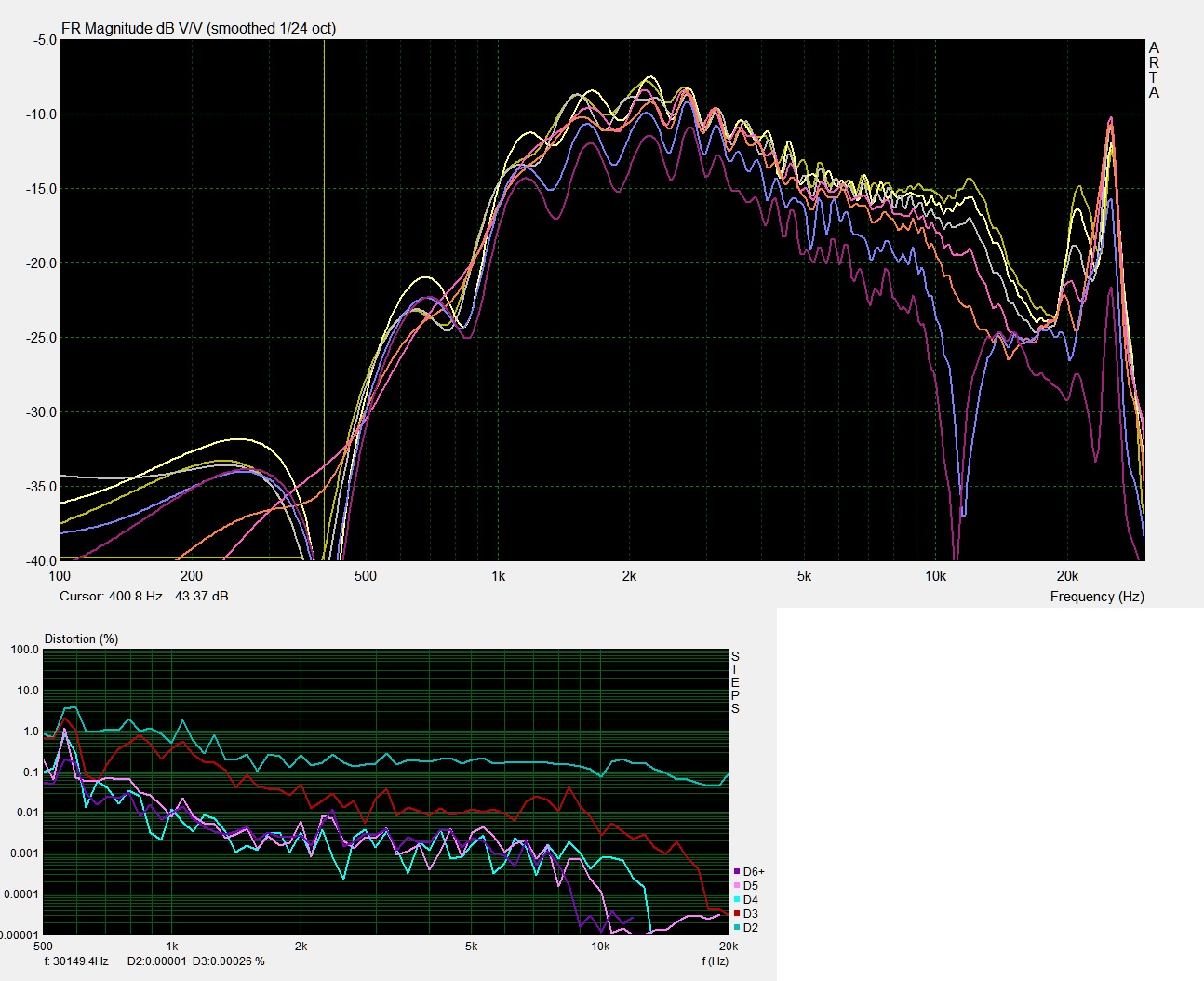This screenshot has width=1204, height=981.
Task: Click the 1.0 label on the distortion axis
Action: [31, 732]
